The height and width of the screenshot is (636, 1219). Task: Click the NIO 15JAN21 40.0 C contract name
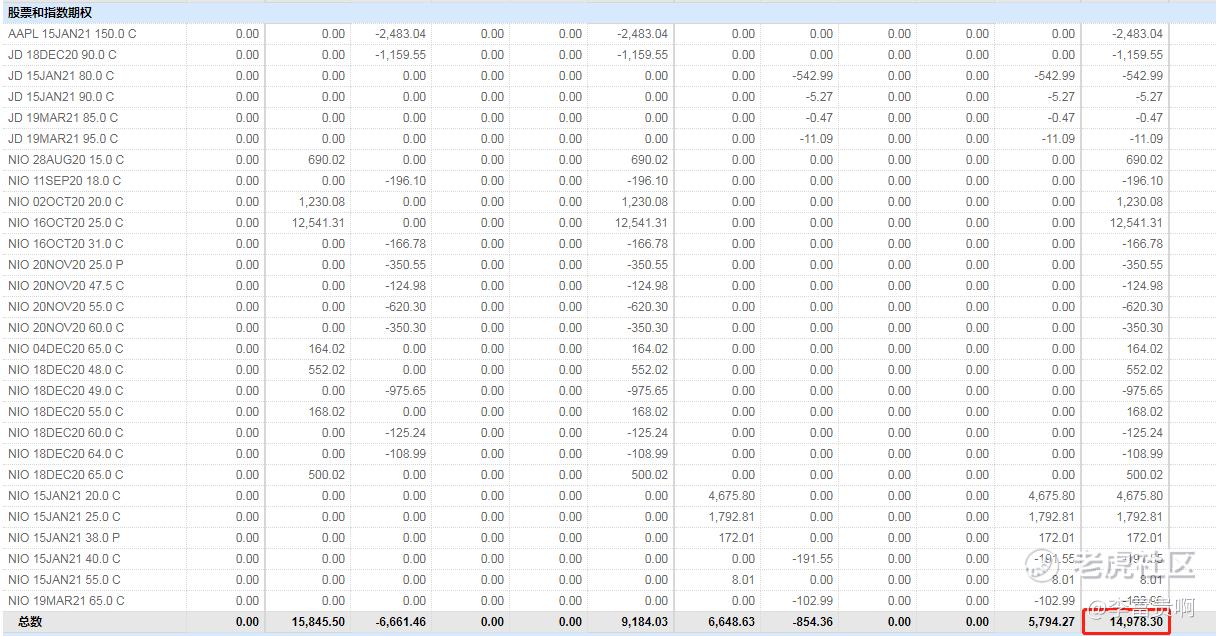click(x=64, y=559)
